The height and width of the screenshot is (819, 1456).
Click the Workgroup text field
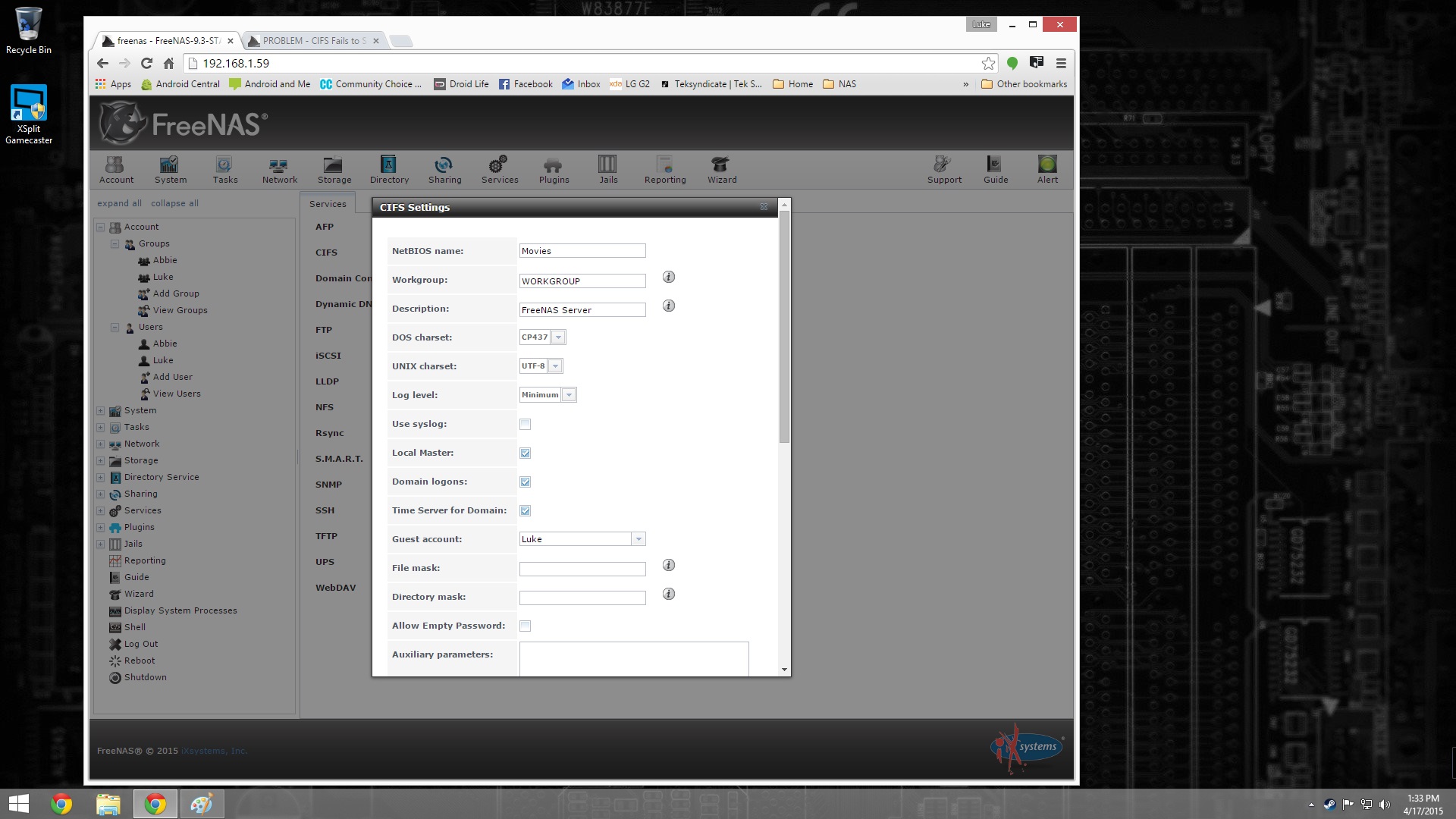pos(582,281)
